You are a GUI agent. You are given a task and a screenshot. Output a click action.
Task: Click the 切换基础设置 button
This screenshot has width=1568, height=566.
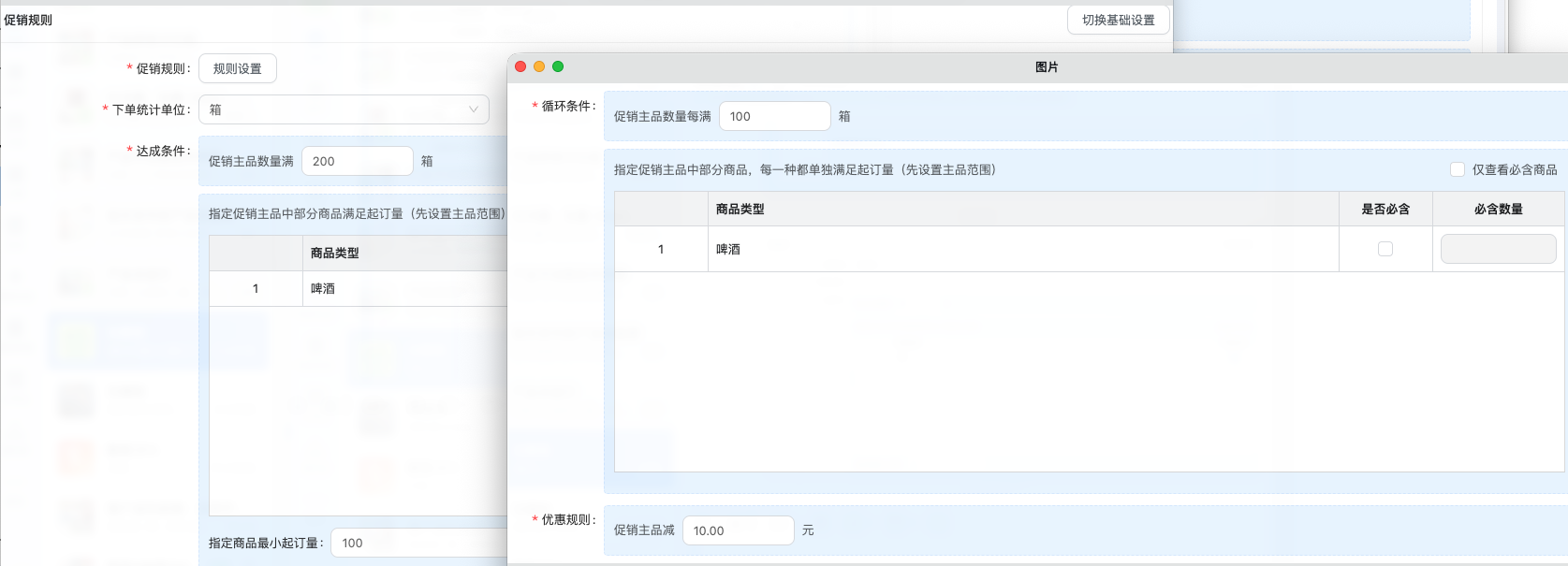tap(1118, 20)
